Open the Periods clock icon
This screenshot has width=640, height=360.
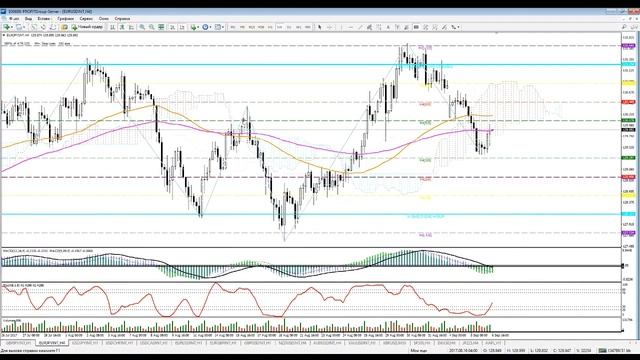(205, 27)
